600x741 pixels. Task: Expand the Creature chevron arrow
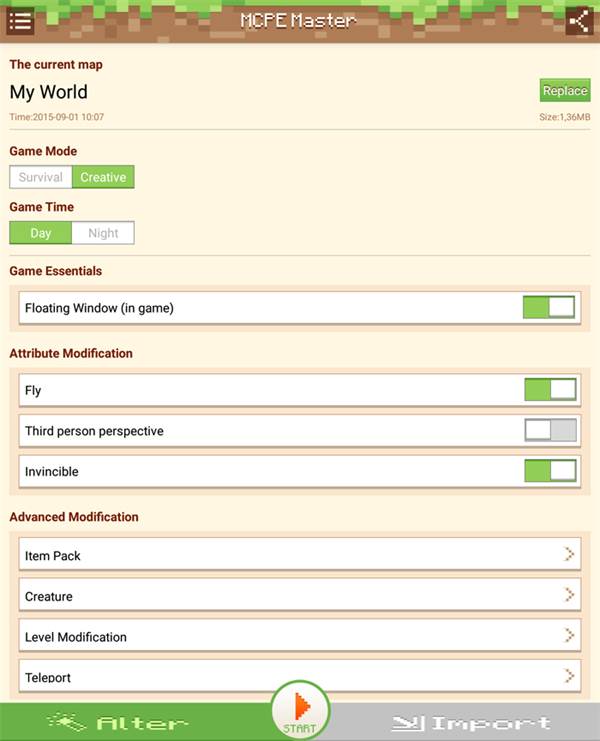(569, 595)
